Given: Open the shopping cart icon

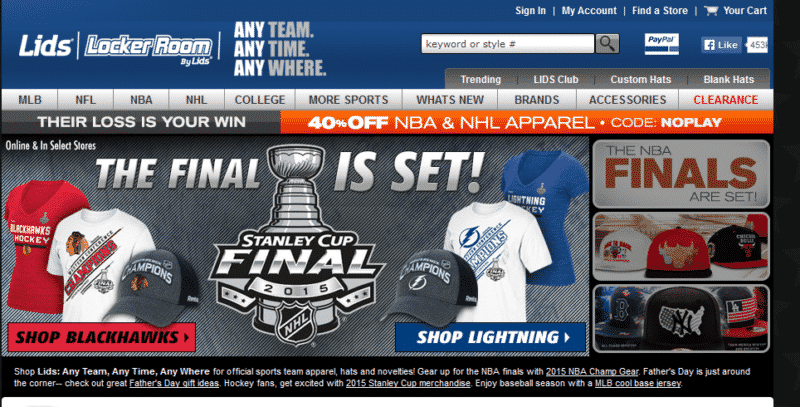Looking at the screenshot, I should pos(711,11).
